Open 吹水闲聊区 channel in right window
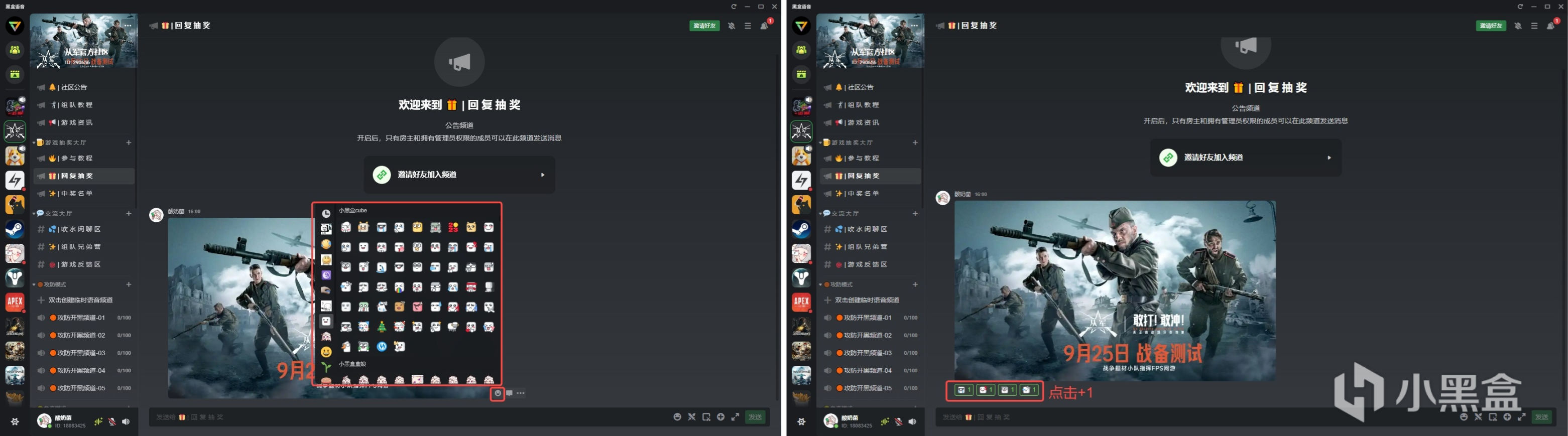Image resolution: width=1568 pixels, height=436 pixels. (871, 229)
